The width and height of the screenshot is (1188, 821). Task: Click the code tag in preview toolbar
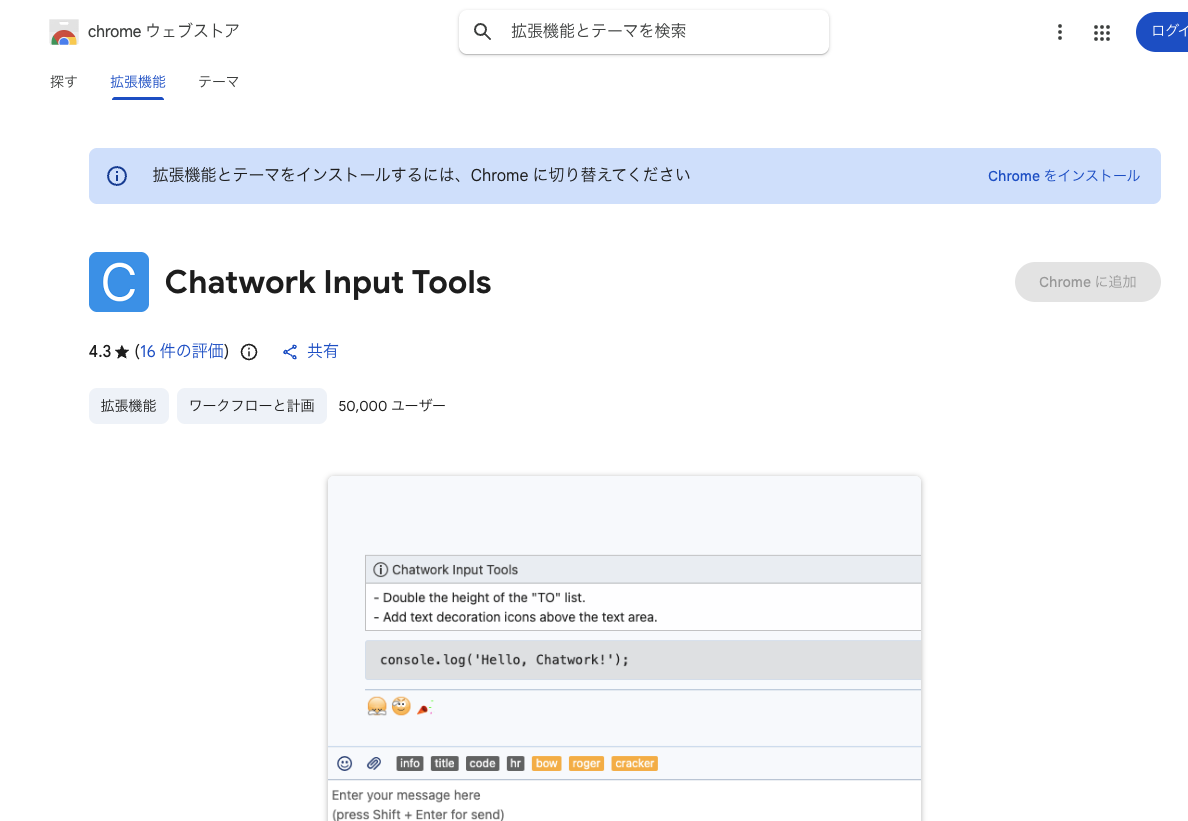[483, 763]
